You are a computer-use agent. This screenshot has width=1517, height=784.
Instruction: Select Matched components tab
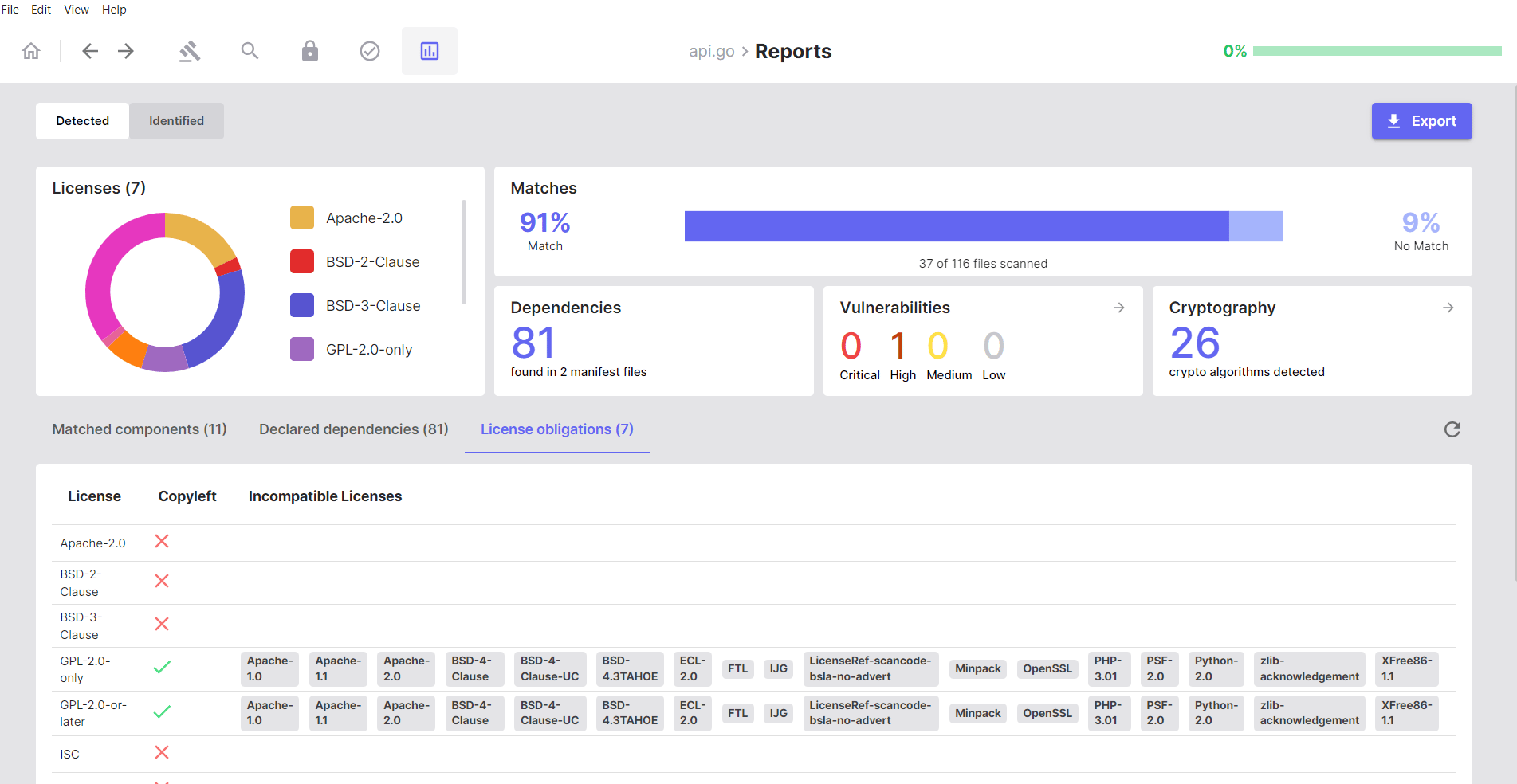pyautogui.click(x=140, y=429)
